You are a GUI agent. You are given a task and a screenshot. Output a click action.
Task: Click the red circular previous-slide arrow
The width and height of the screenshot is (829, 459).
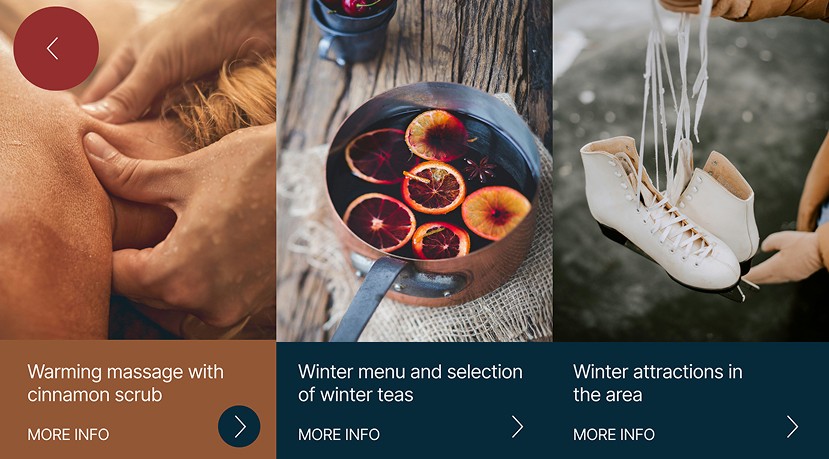pyautogui.click(x=56, y=48)
